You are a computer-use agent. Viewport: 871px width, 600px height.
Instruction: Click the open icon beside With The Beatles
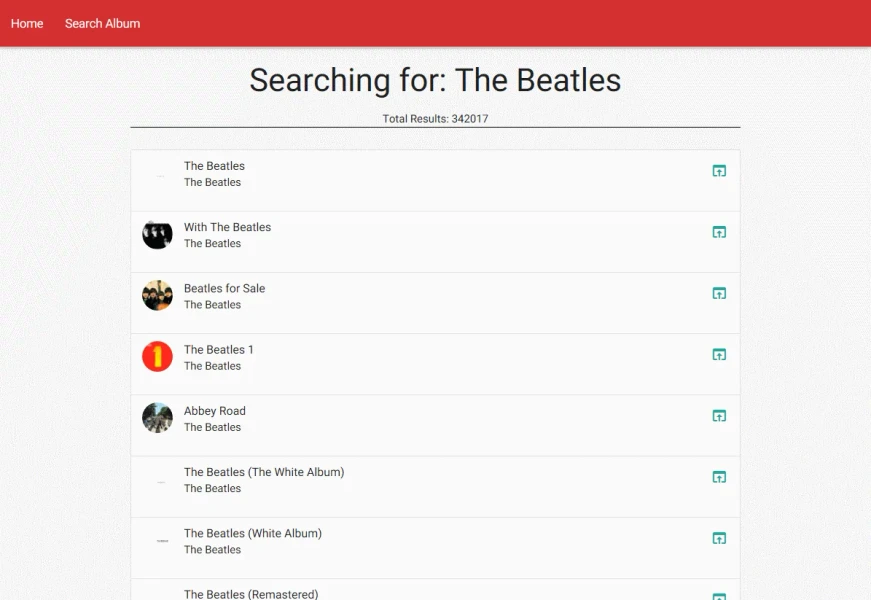coord(719,231)
